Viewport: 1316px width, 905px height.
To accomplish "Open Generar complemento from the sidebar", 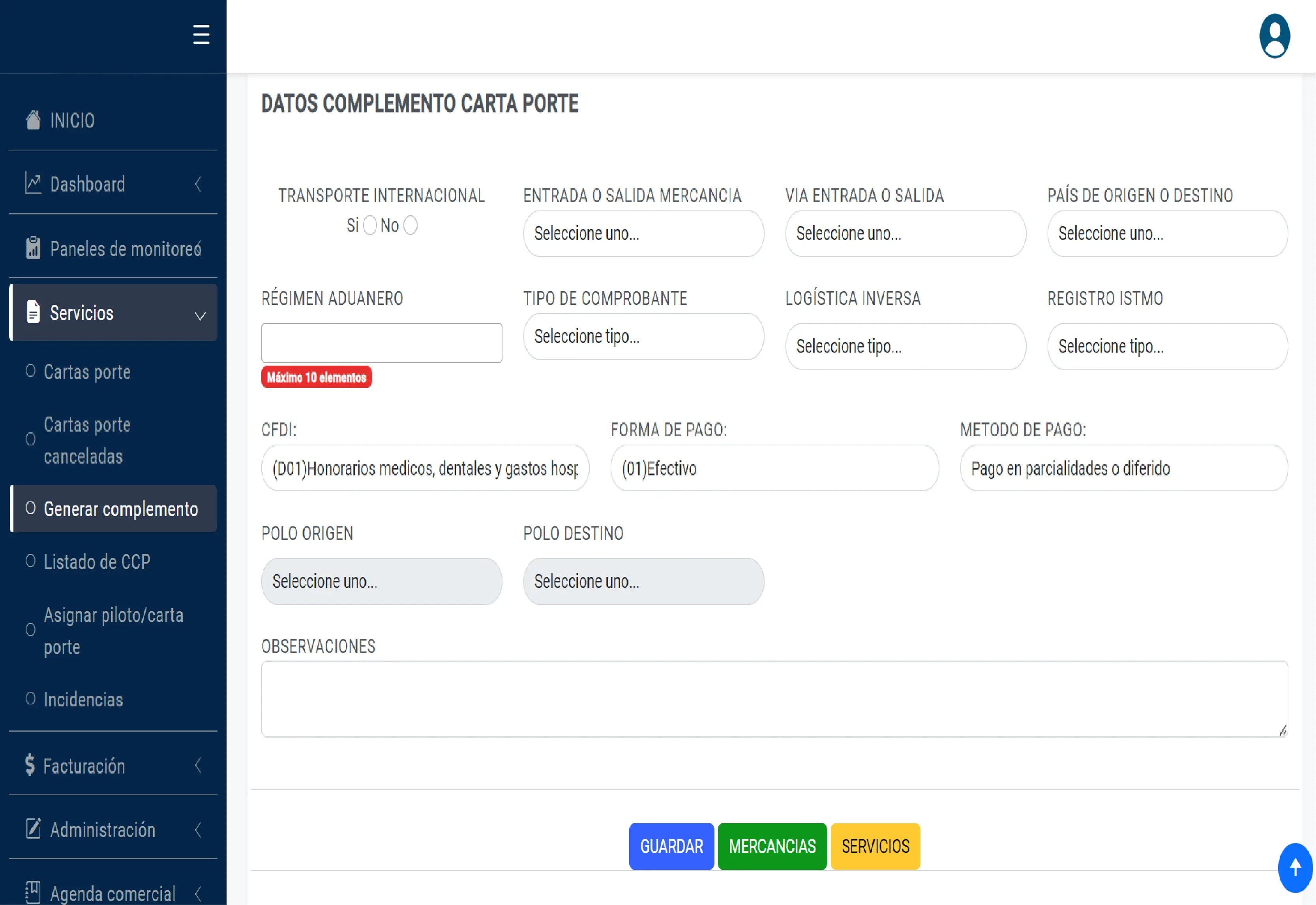I will [x=121, y=509].
